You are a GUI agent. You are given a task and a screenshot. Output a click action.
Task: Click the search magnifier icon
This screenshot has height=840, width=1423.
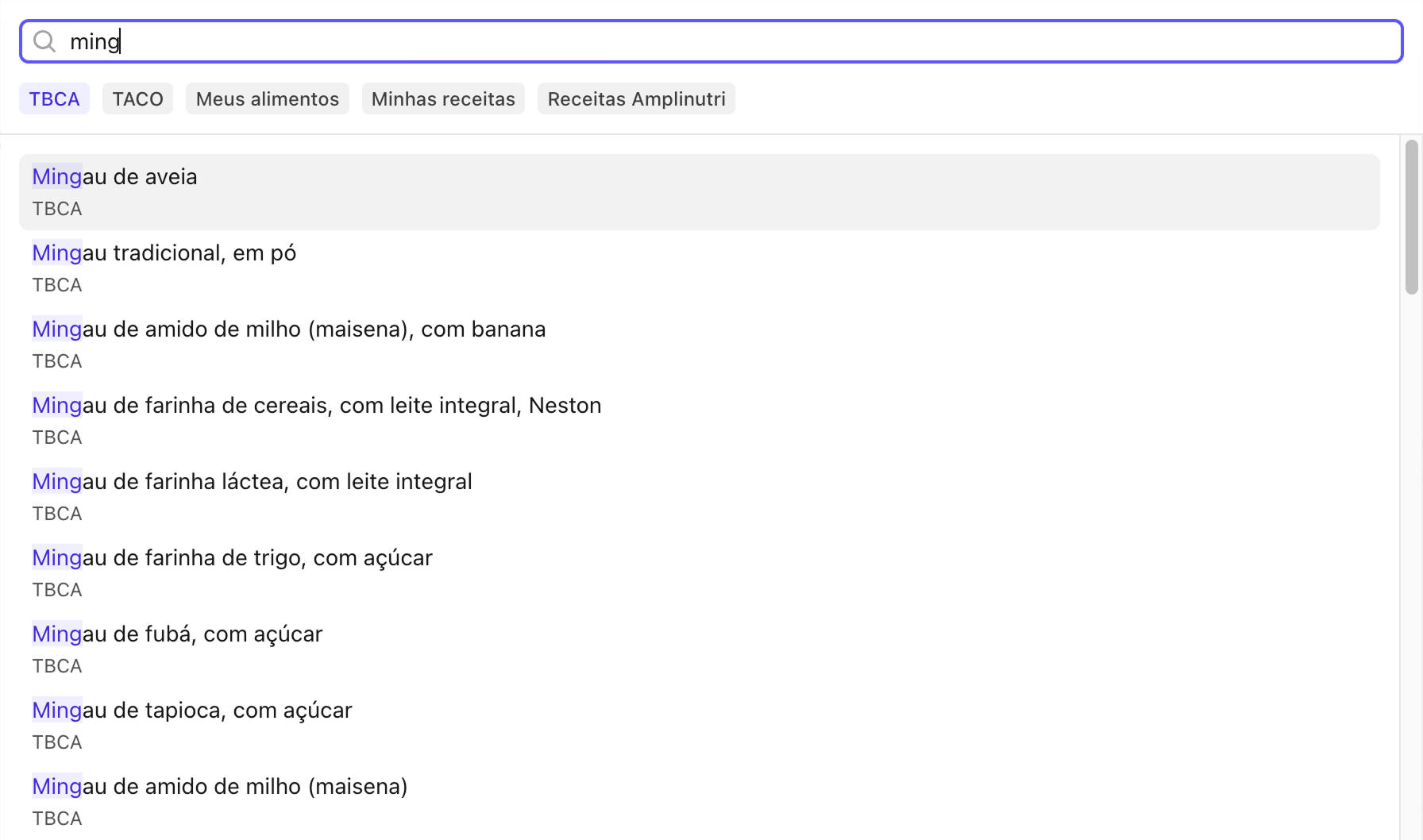click(x=44, y=41)
